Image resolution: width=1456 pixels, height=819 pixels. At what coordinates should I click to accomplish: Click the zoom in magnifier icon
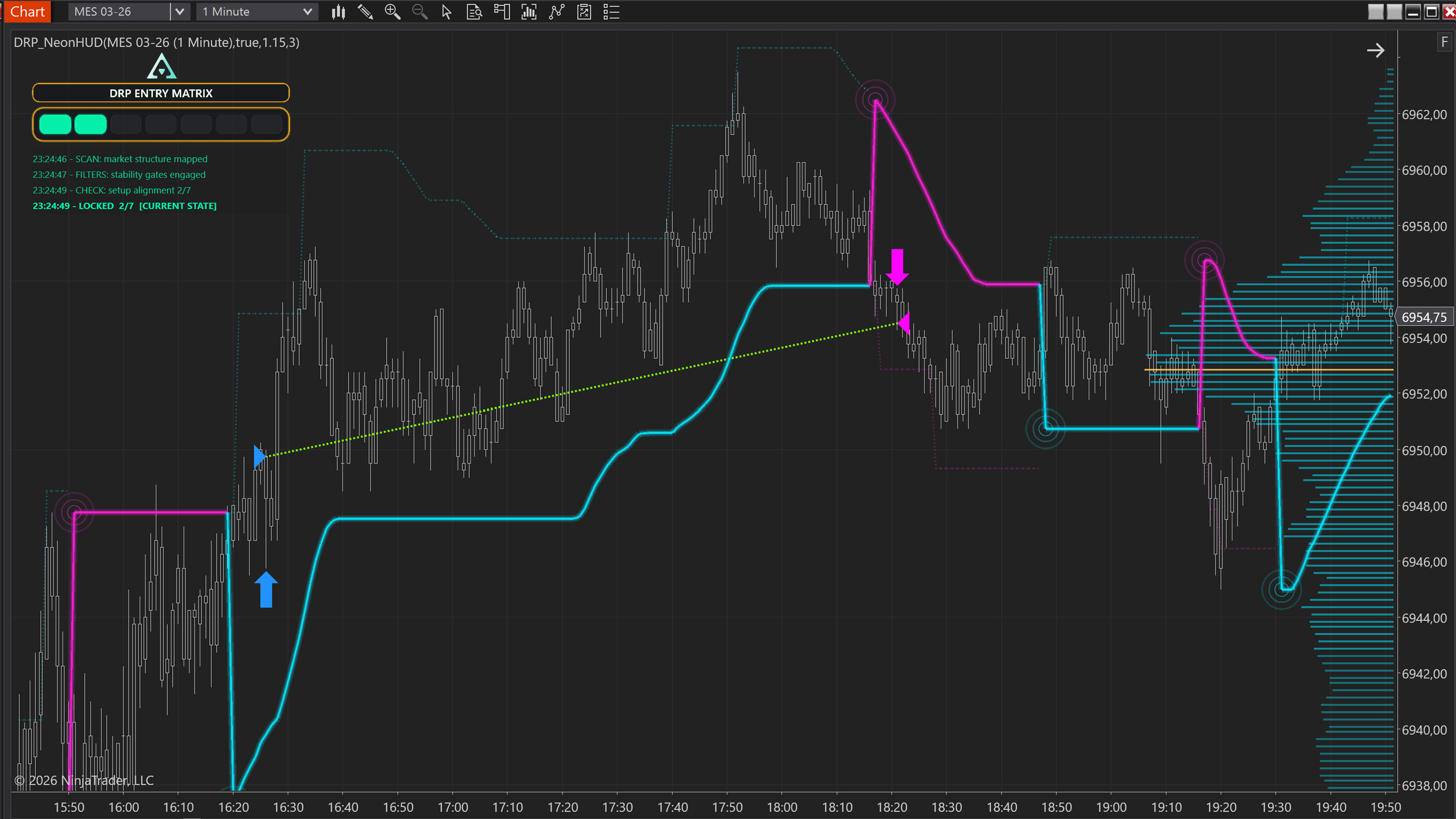coord(392,11)
